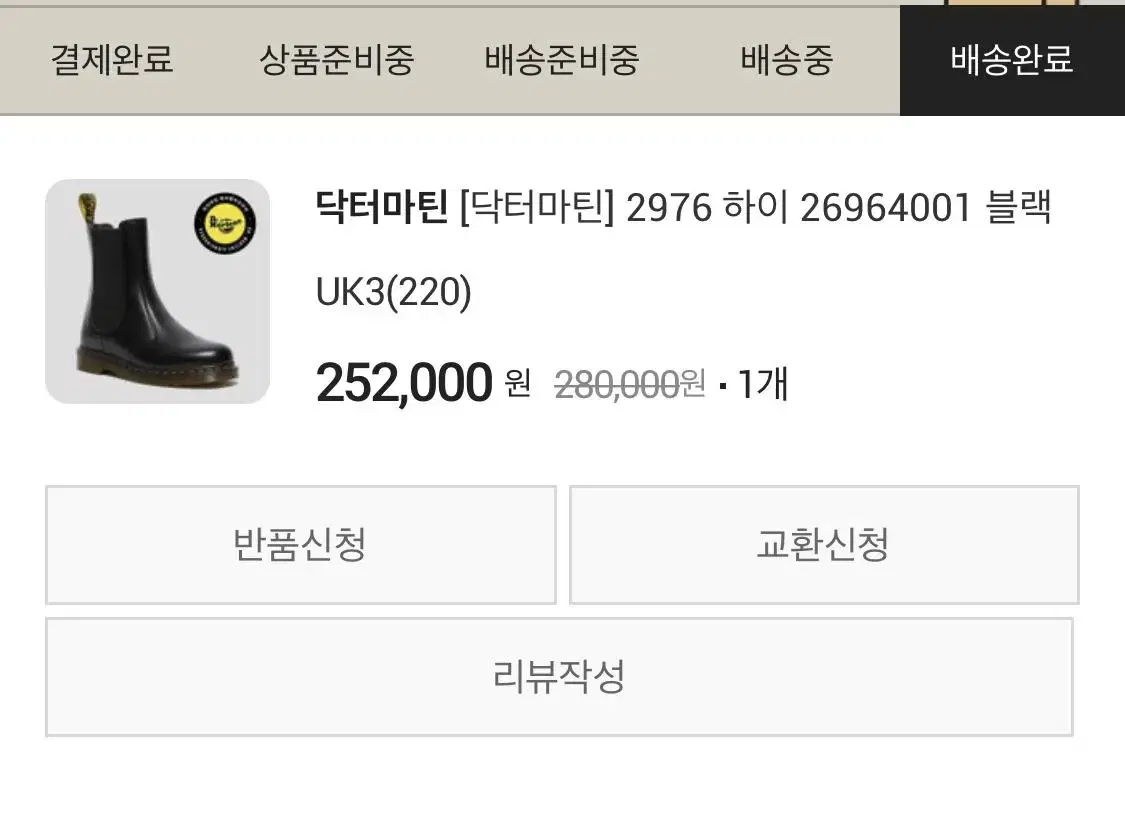Open the 배송준비중 status tab
This screenshot has height=826, width=1125.
click(562, 60)
